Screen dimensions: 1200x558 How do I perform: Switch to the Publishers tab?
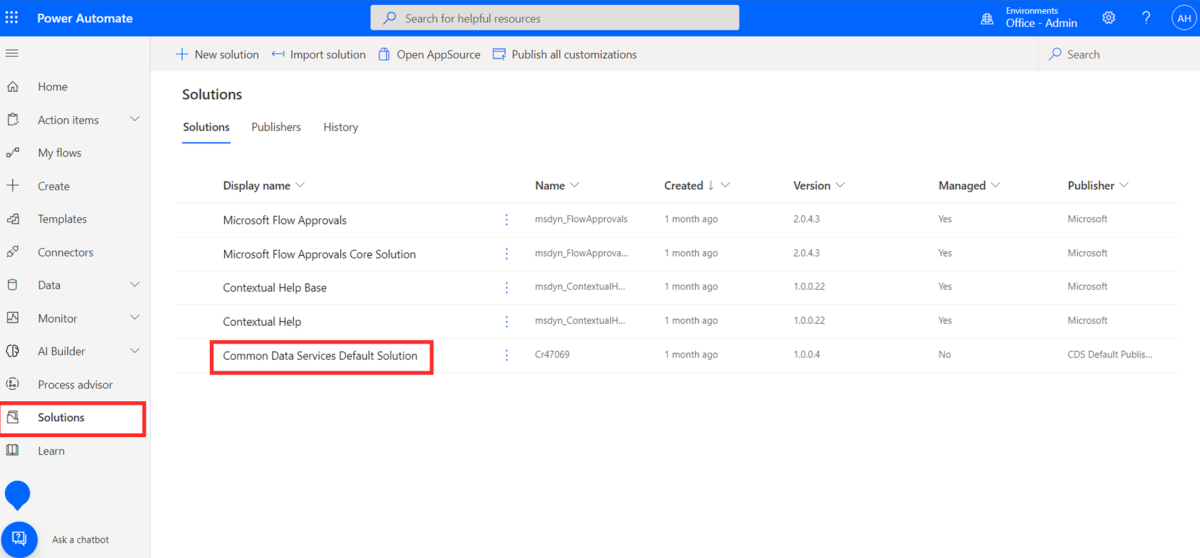[x=276, y=127]
